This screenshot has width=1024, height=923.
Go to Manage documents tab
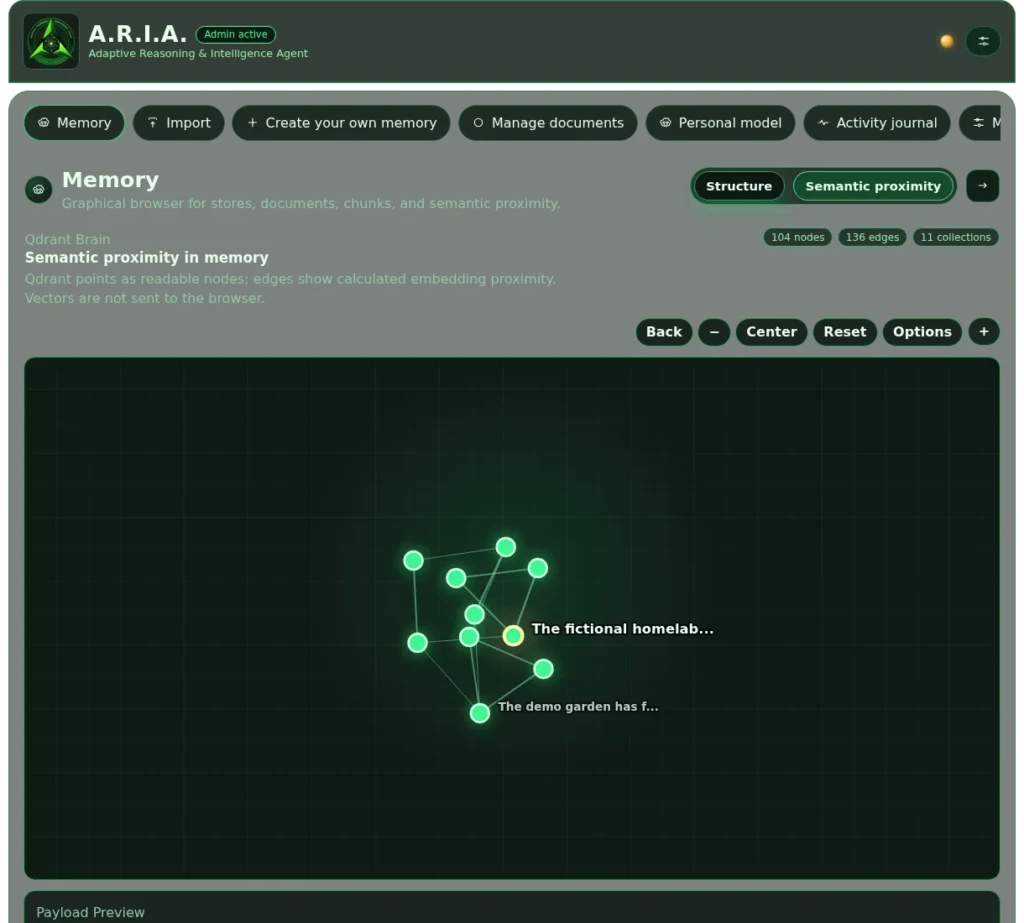(x=548, y=123)
